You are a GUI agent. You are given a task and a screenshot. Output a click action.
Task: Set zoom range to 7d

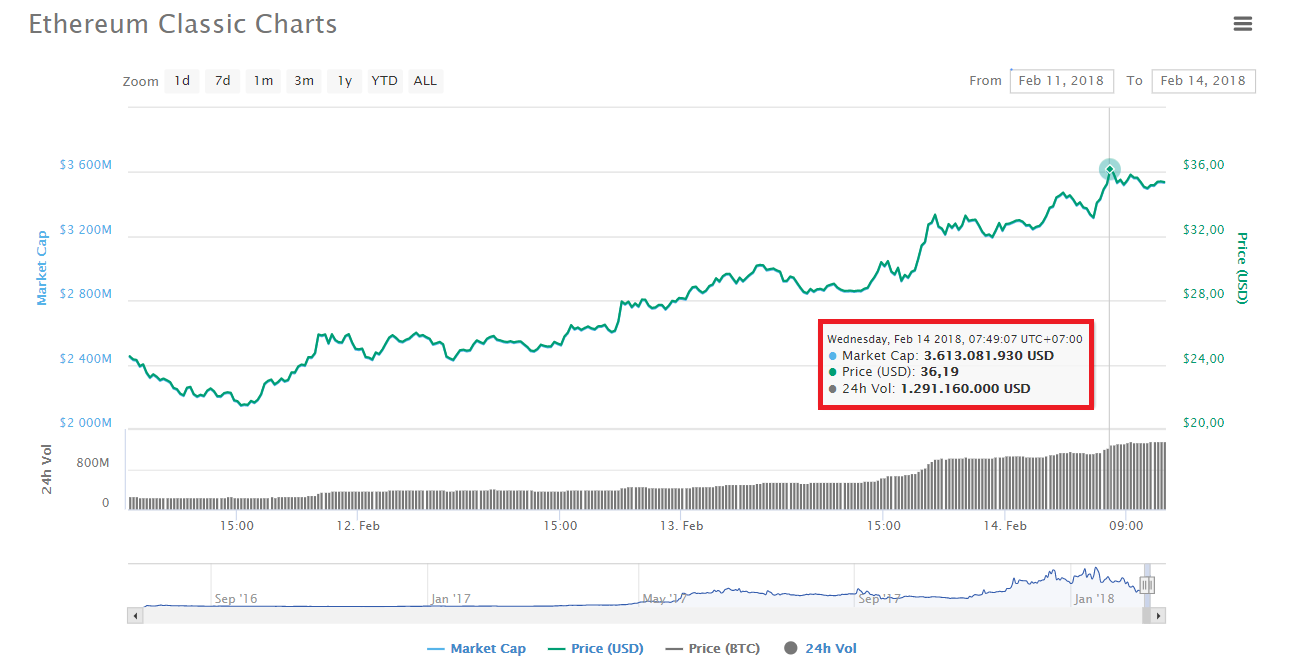223,81
